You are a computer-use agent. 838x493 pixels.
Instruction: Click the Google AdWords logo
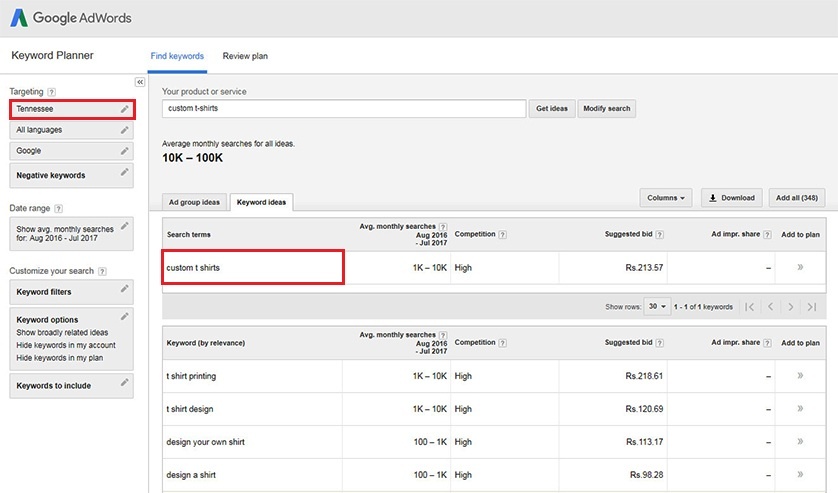point(71,18)
